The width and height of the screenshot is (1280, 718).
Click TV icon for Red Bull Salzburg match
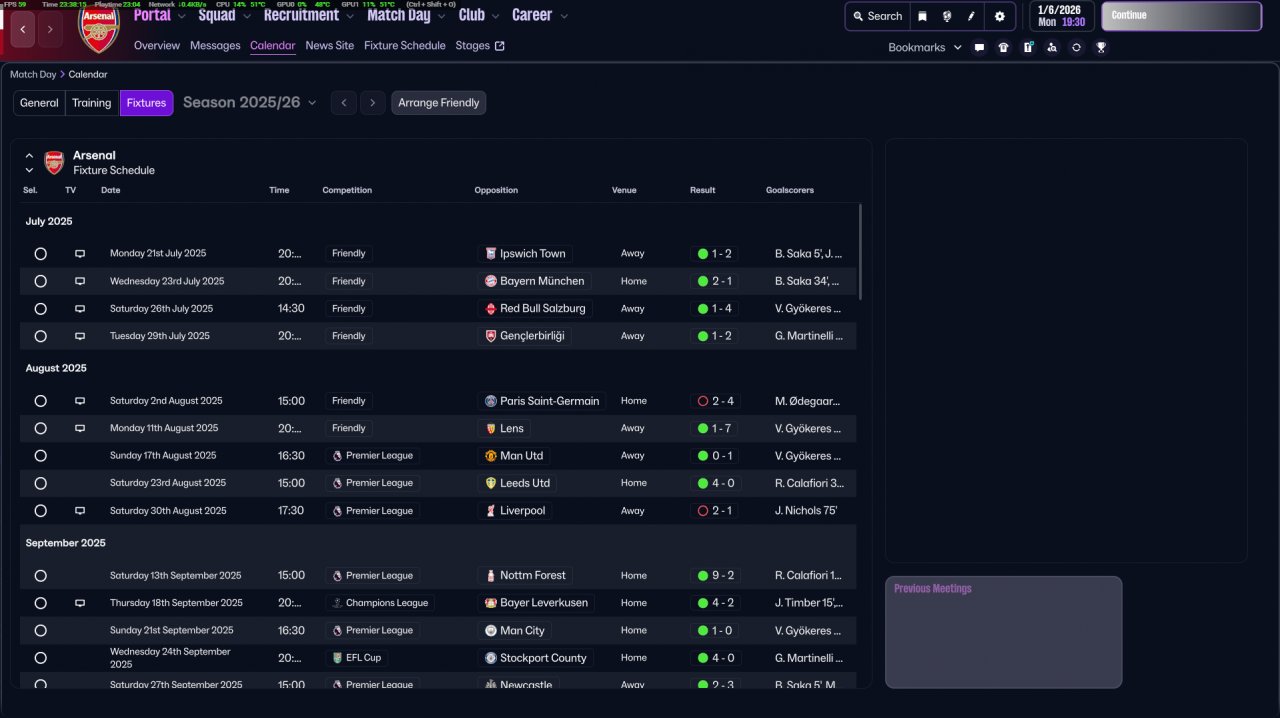click(x=80, y=309)
